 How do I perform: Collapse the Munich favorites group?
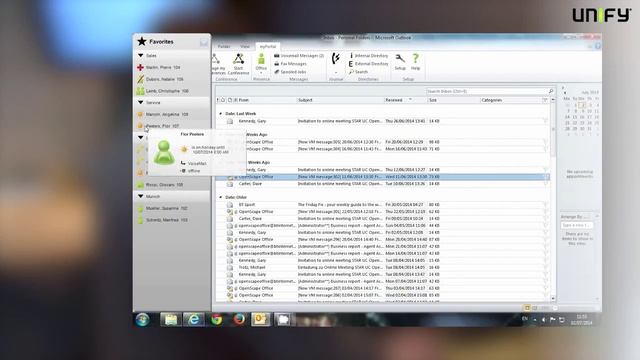click(141, 196)
